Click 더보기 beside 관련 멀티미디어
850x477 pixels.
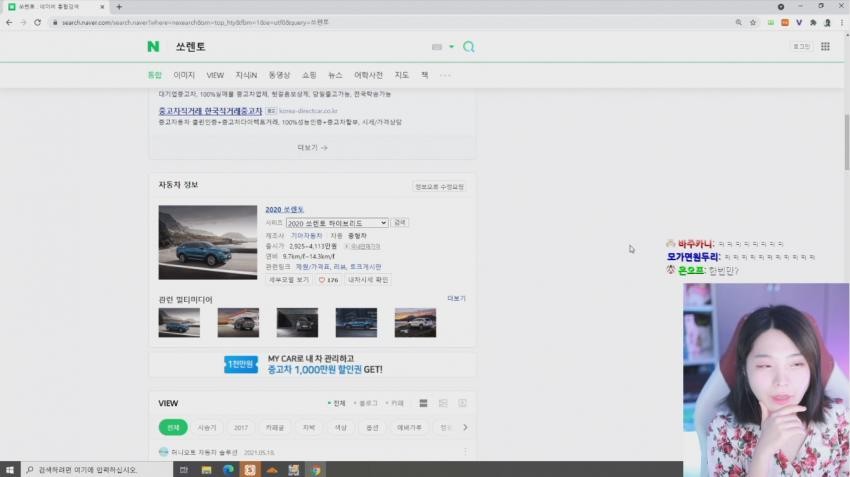click(456, 299)
